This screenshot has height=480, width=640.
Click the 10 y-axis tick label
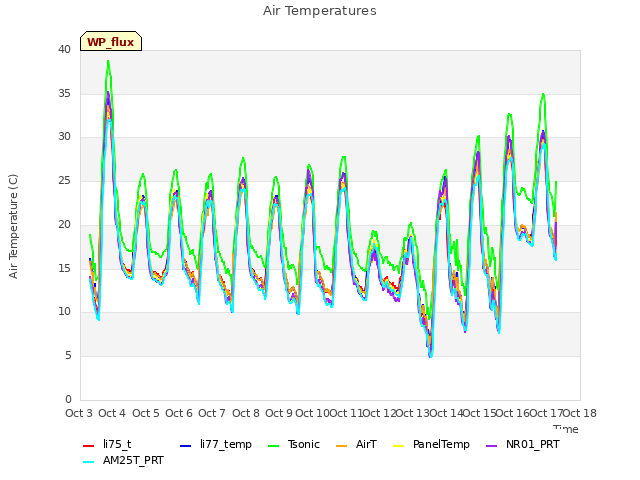64,312
